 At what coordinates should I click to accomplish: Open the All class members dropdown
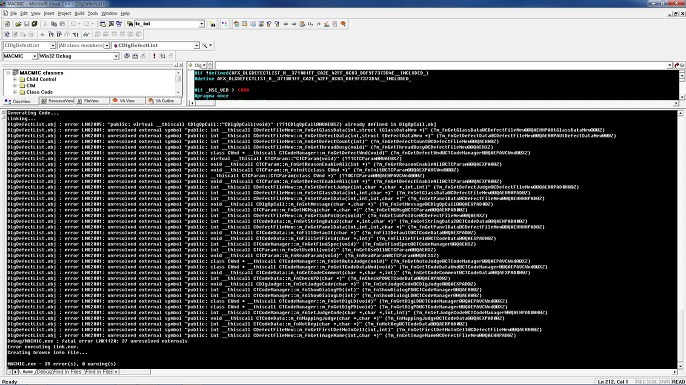(x=107, y=46)
